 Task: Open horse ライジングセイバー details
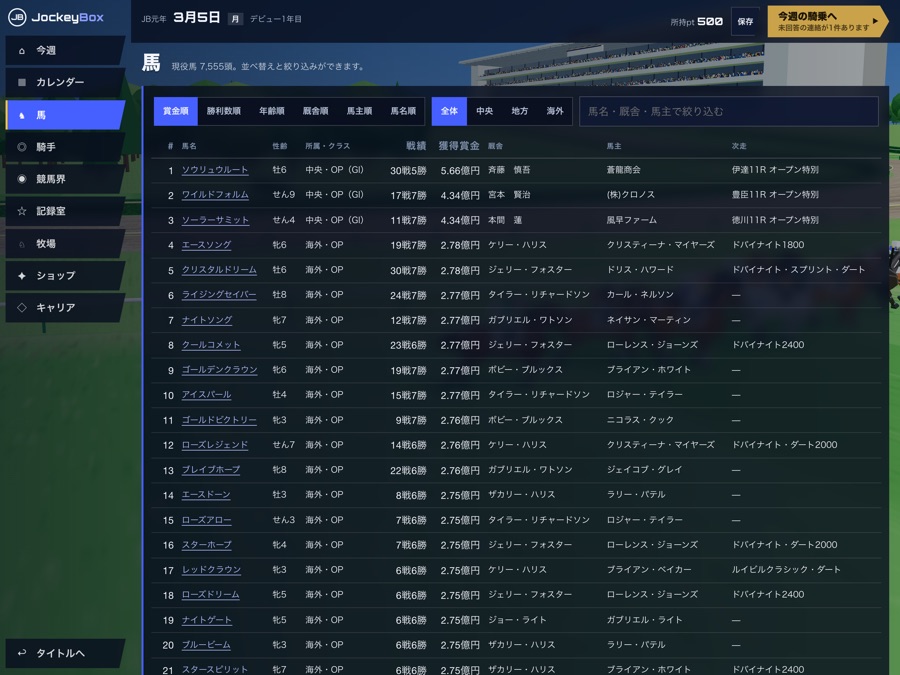219,295
